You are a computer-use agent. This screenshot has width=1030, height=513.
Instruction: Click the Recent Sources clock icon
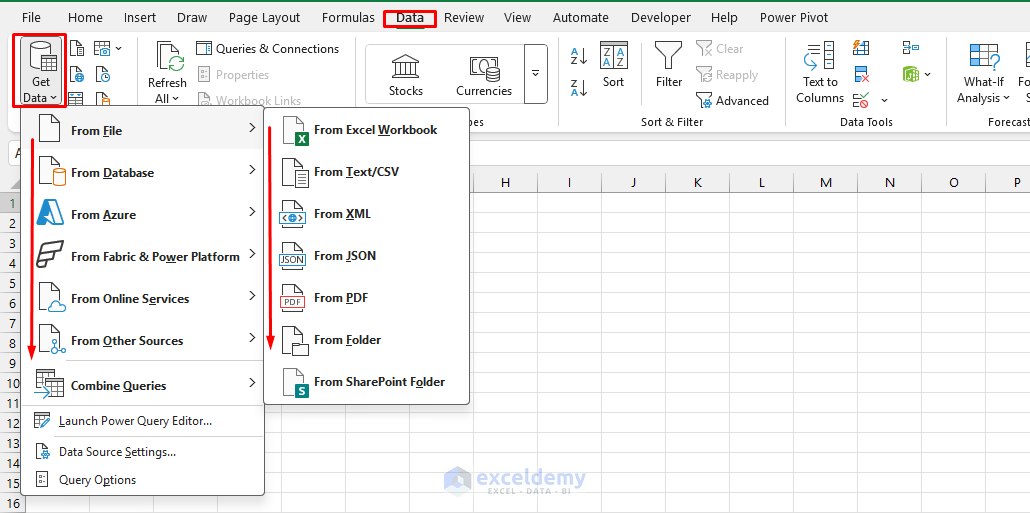102,75
